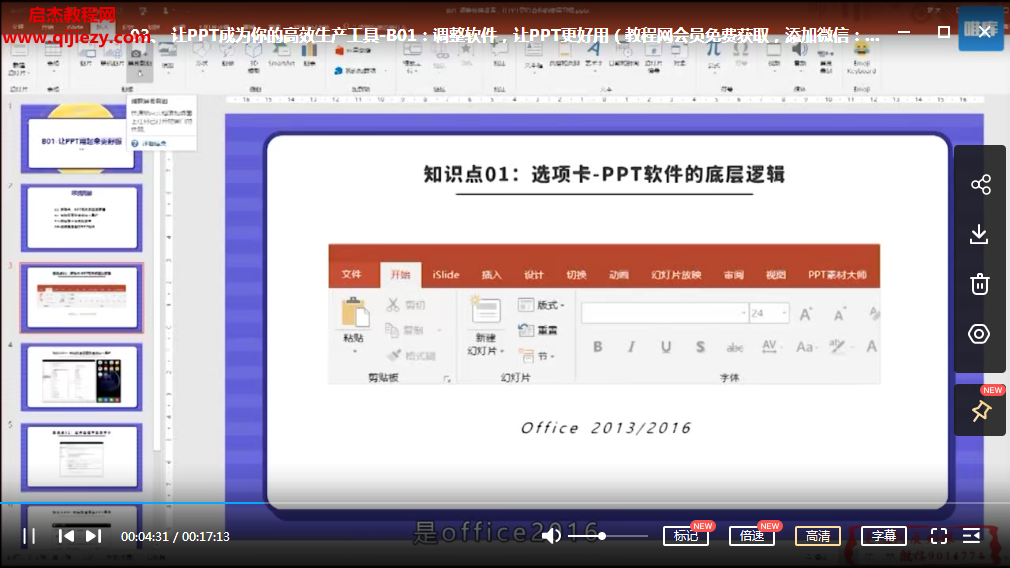The height and width of the screenshot is (568, 1010).
Task: Open the playlist icon in the player bar
Action: point(971,535)
